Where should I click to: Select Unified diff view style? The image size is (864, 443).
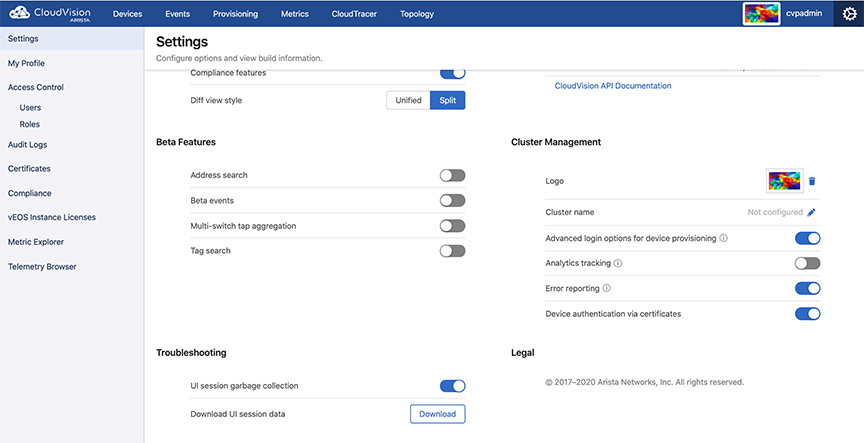point(408,100)
